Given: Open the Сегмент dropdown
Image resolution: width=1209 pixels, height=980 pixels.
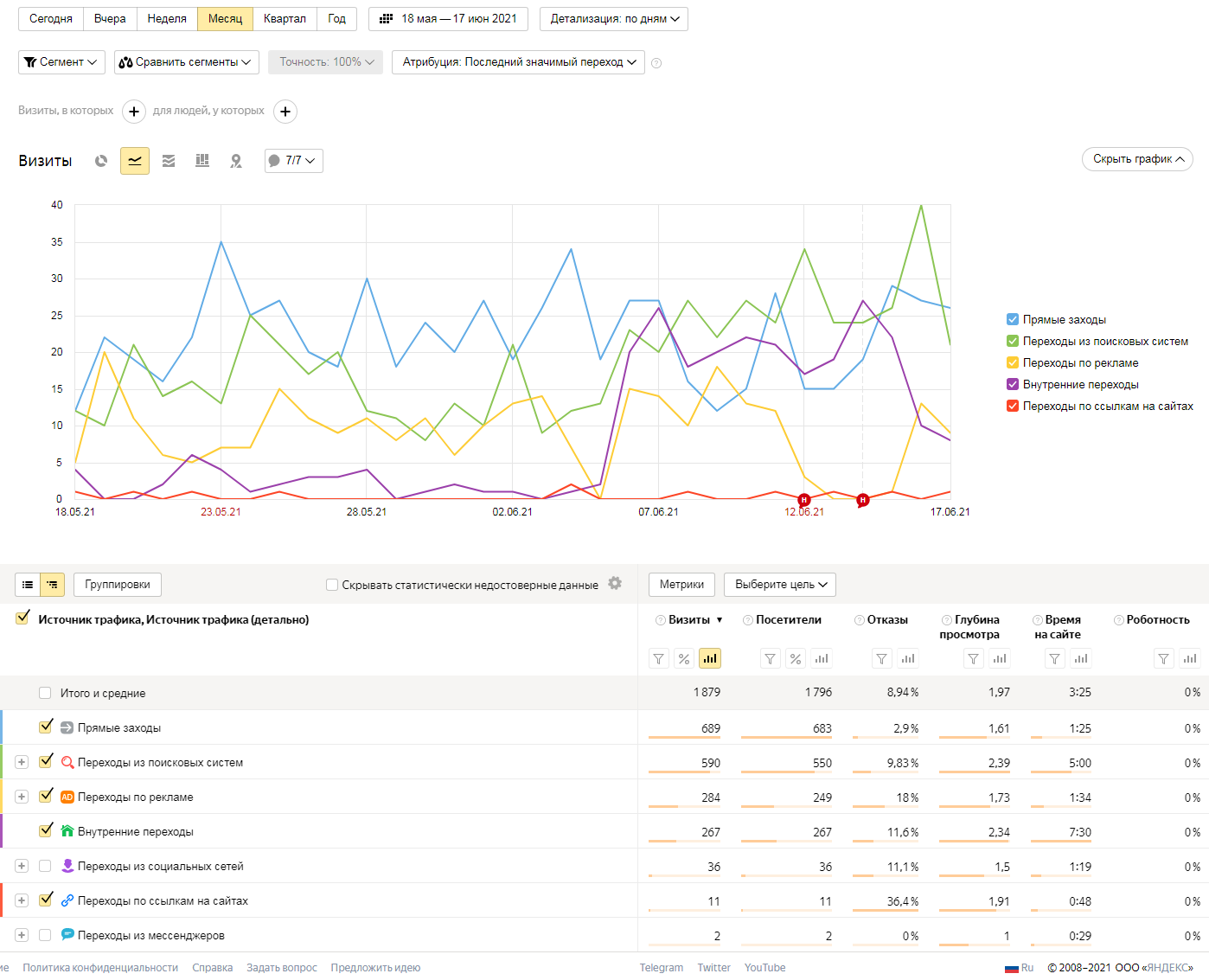Looking at the screenshot, I should pos(61,62).
